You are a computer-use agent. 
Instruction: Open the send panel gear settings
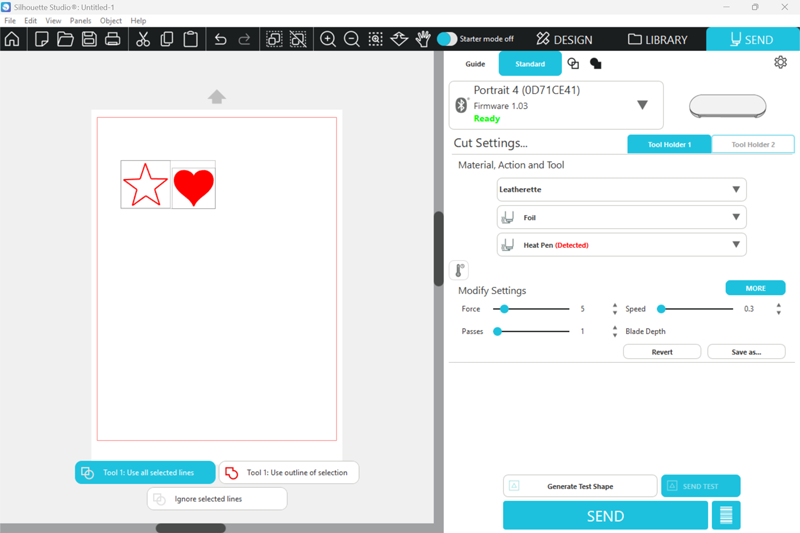780,63
